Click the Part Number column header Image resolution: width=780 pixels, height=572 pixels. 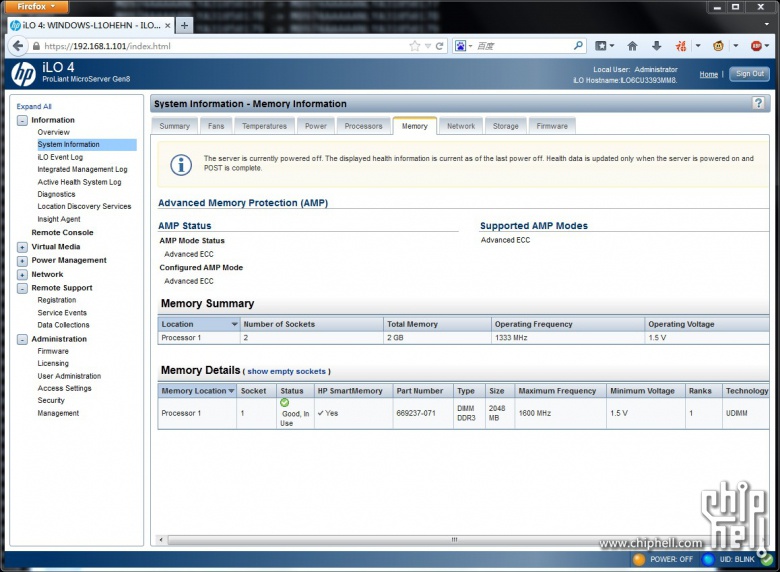(419, 391)
